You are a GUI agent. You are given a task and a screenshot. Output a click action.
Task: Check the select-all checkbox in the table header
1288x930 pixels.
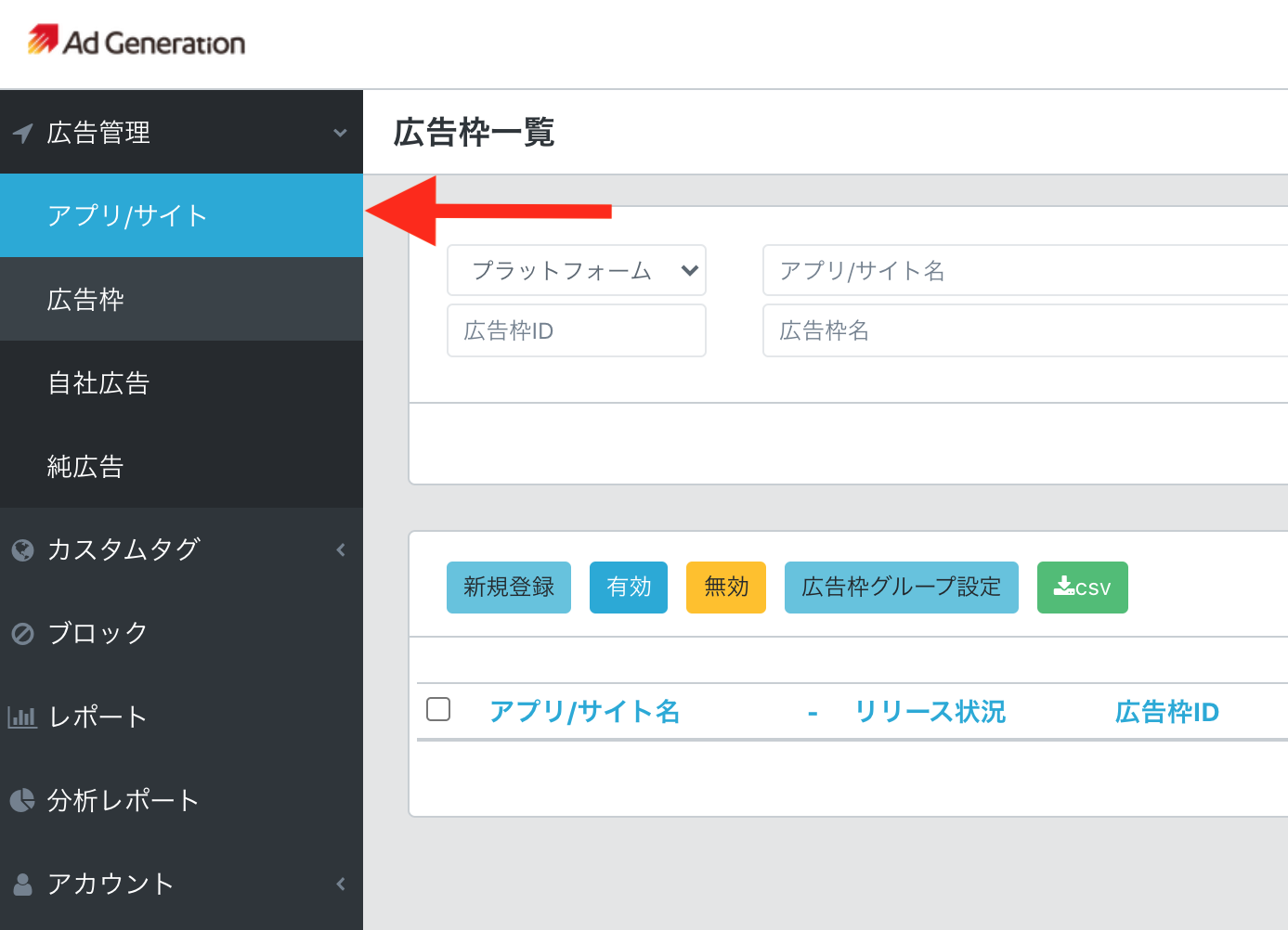pyautogui.click(x=438, y=708)
